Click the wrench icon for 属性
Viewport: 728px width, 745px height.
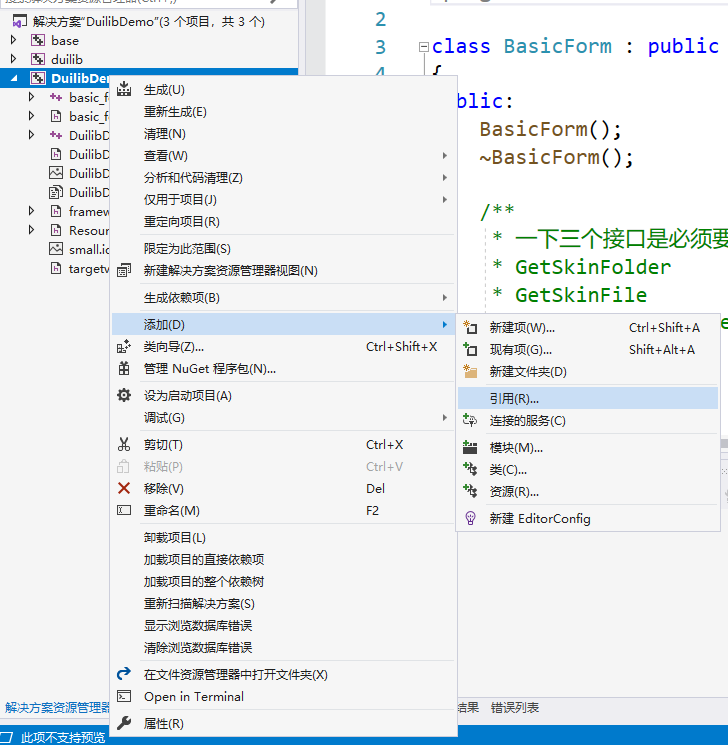coord(124,723)
